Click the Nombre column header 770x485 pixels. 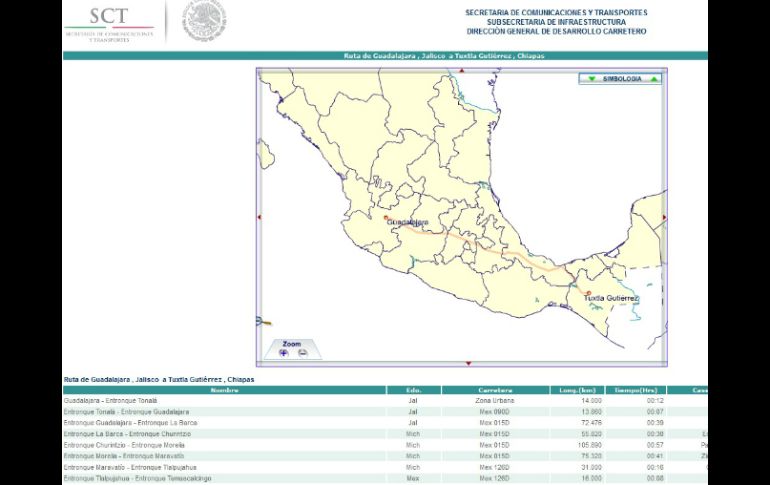(x=224, y=390)
